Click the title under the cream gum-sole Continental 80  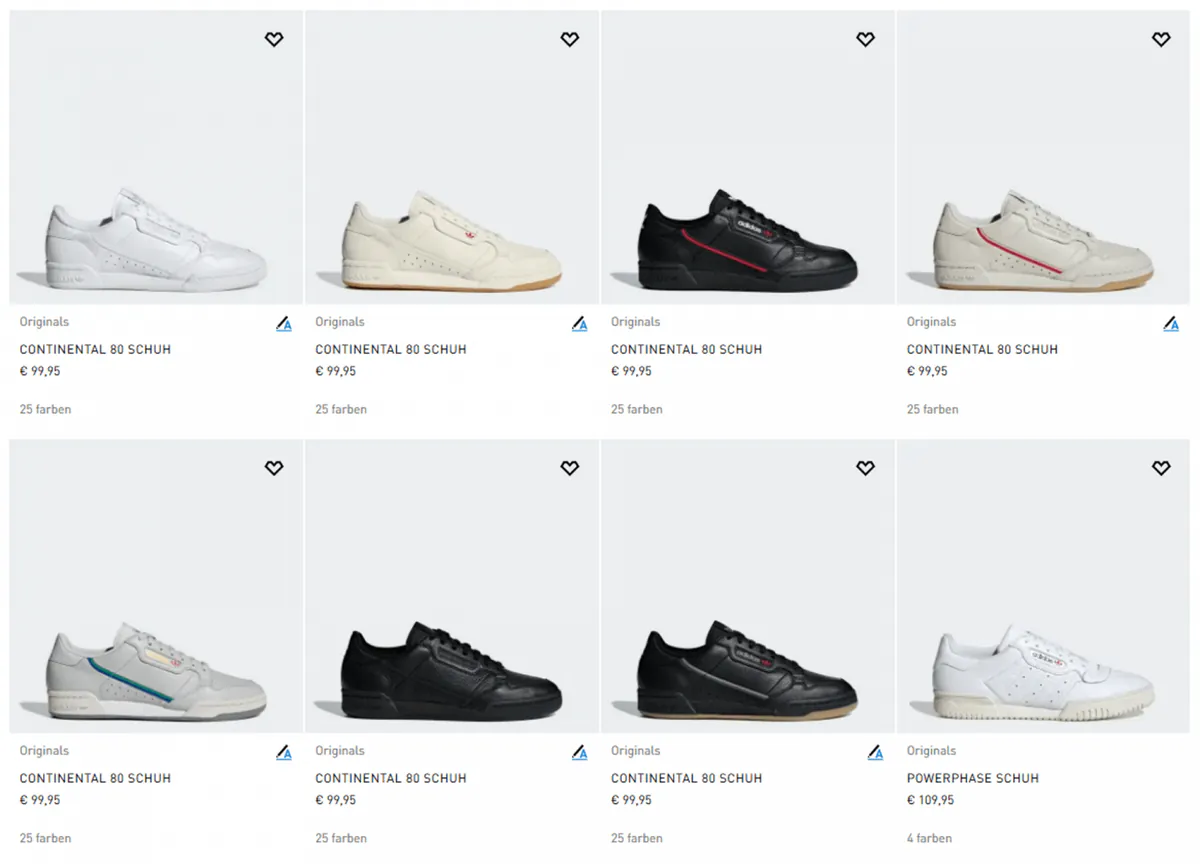click(x=390, y=349)
